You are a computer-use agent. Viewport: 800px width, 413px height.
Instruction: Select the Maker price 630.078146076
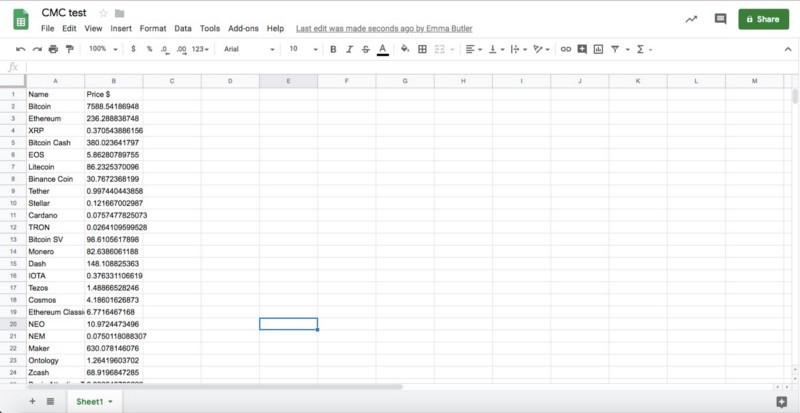click(114, 348)
